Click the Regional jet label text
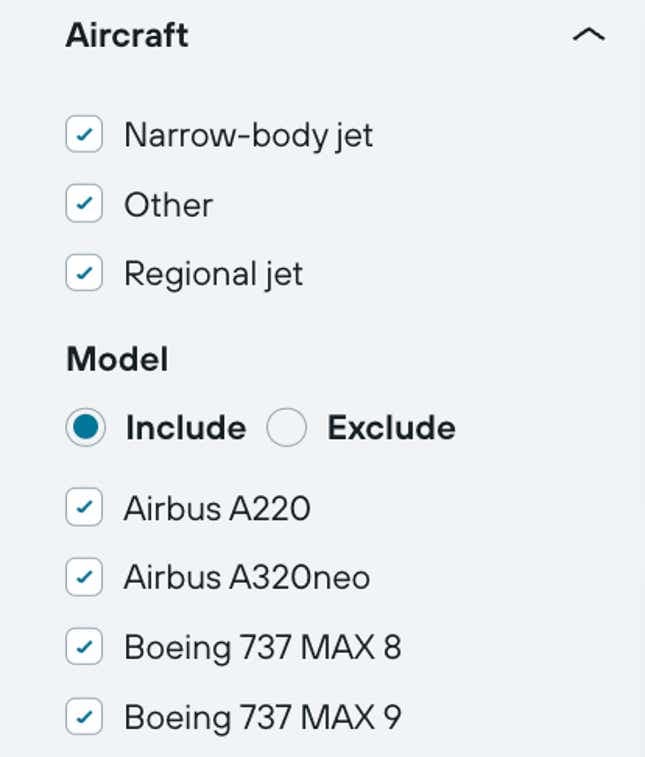Image resolution: width=645 pixels, height=757 pixels. tap(213, 273)
